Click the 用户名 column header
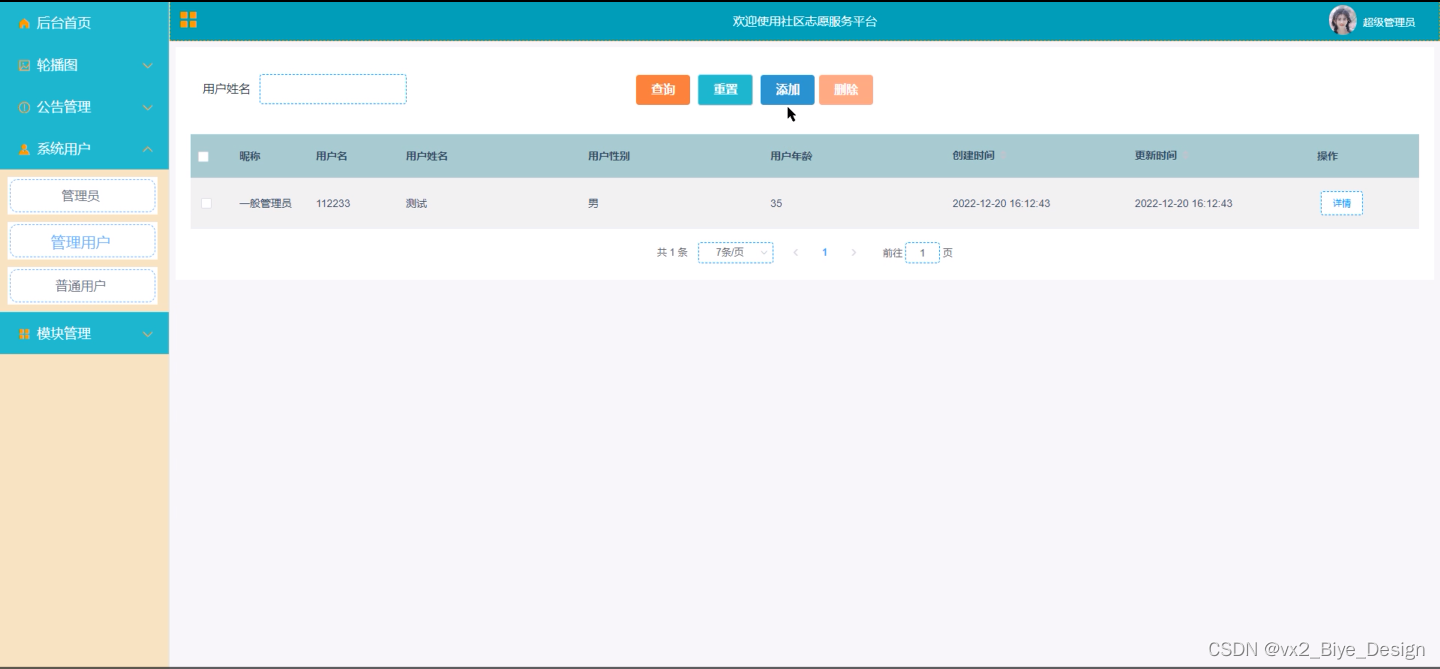Screen dimensions: 1440x669 [x=332, y=156]
